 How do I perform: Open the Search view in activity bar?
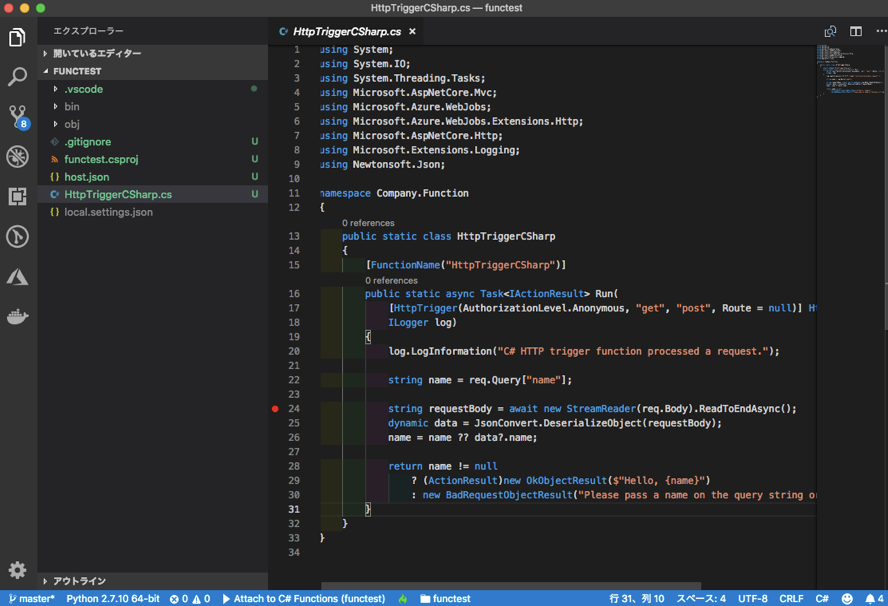(17, 77)
